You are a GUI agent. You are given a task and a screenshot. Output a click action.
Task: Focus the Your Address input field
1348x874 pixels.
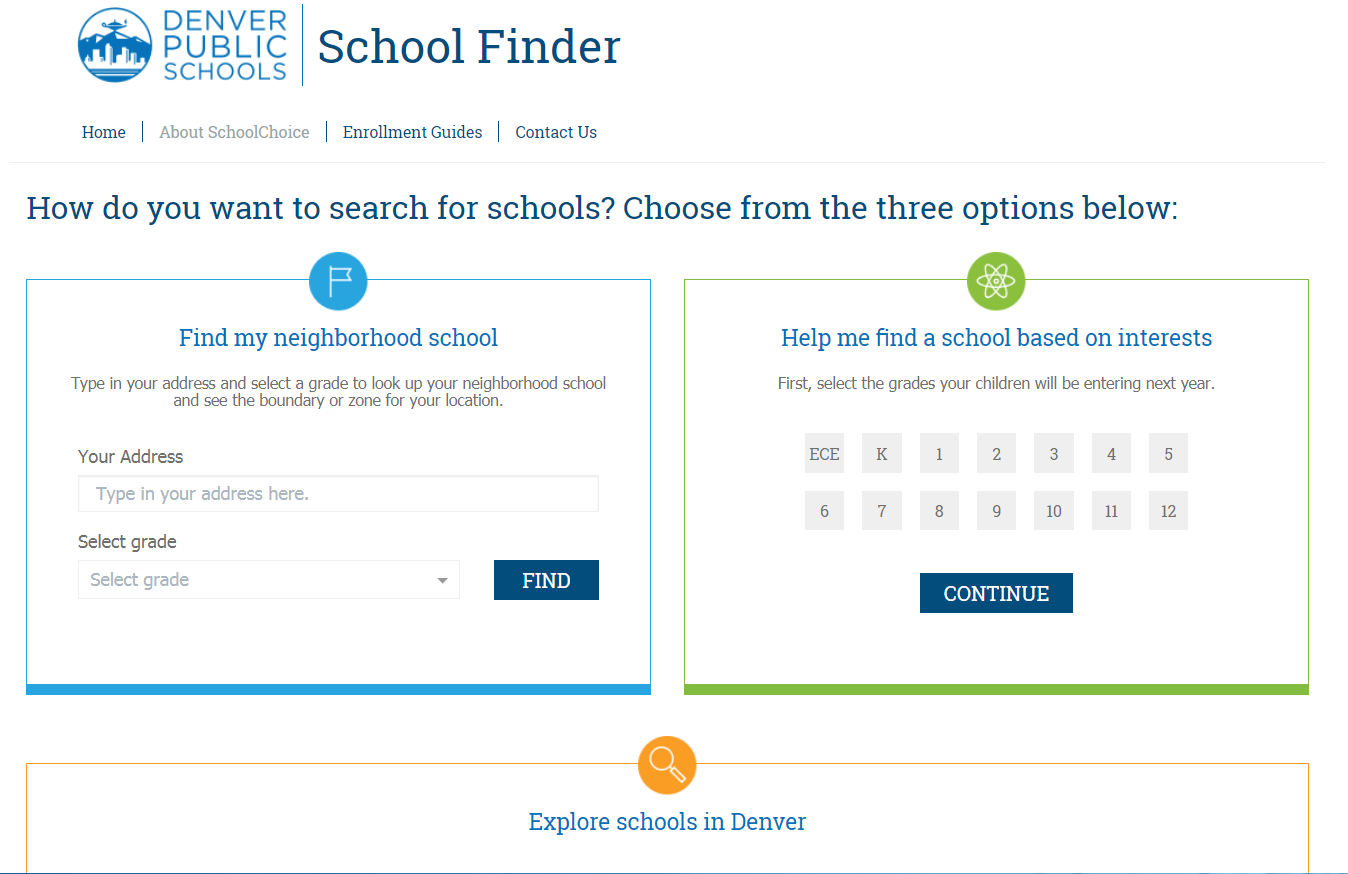point(338,494)
